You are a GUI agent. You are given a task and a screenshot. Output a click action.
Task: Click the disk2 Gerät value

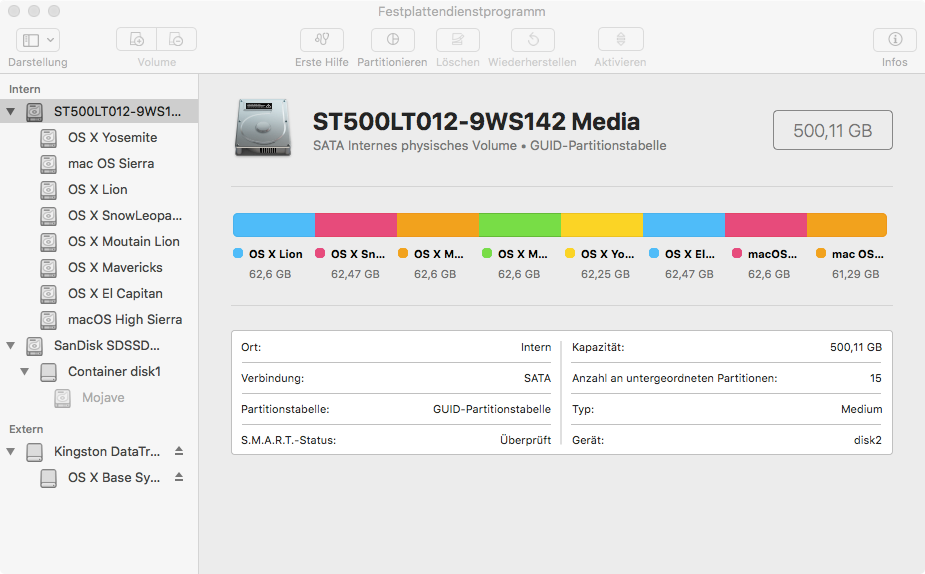pos(867,440)
